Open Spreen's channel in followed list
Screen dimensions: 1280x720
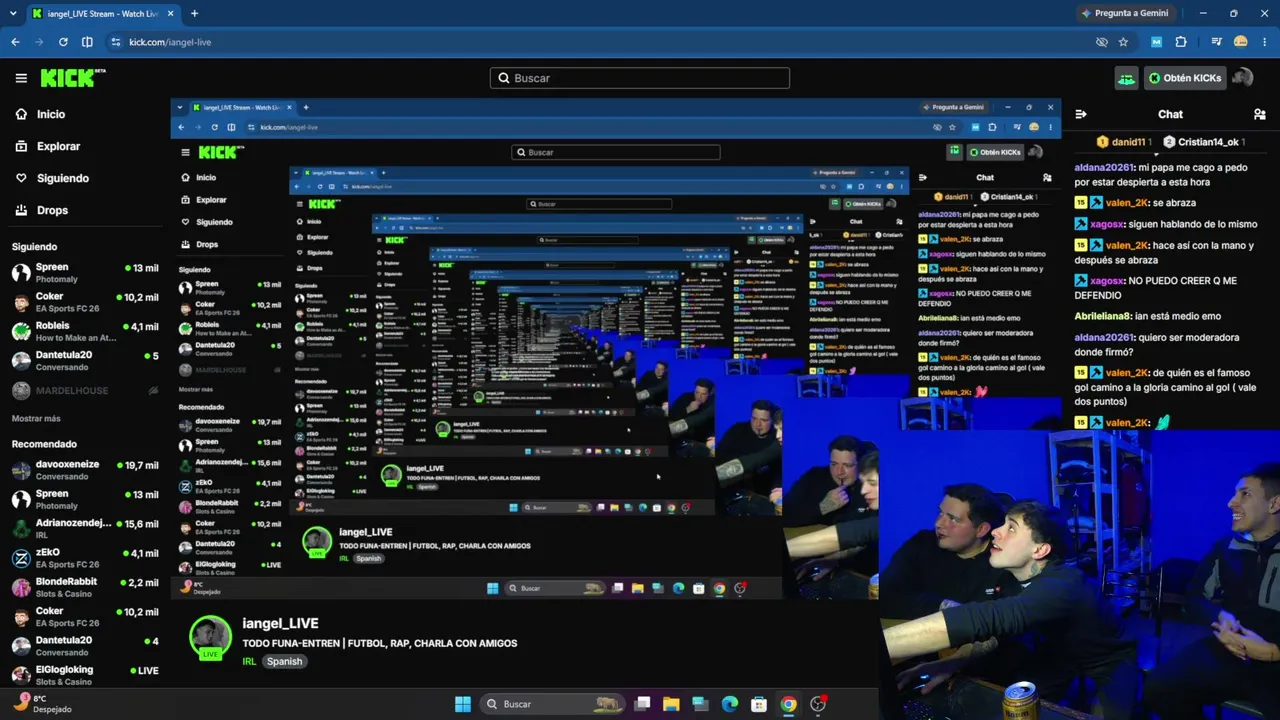85,272
